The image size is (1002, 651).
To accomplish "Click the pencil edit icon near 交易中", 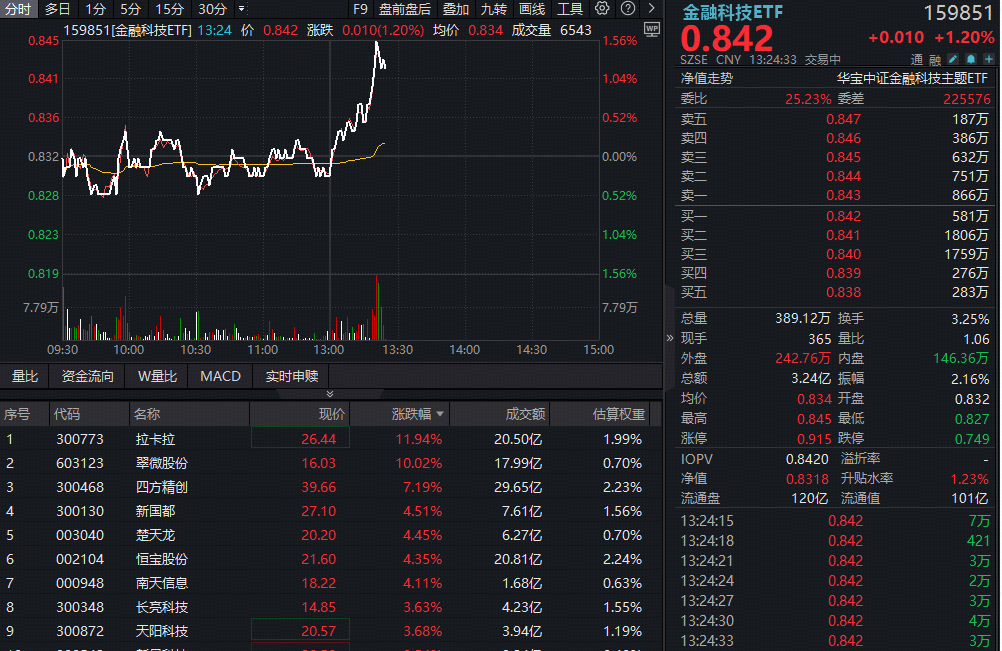I will coord(951,59).
